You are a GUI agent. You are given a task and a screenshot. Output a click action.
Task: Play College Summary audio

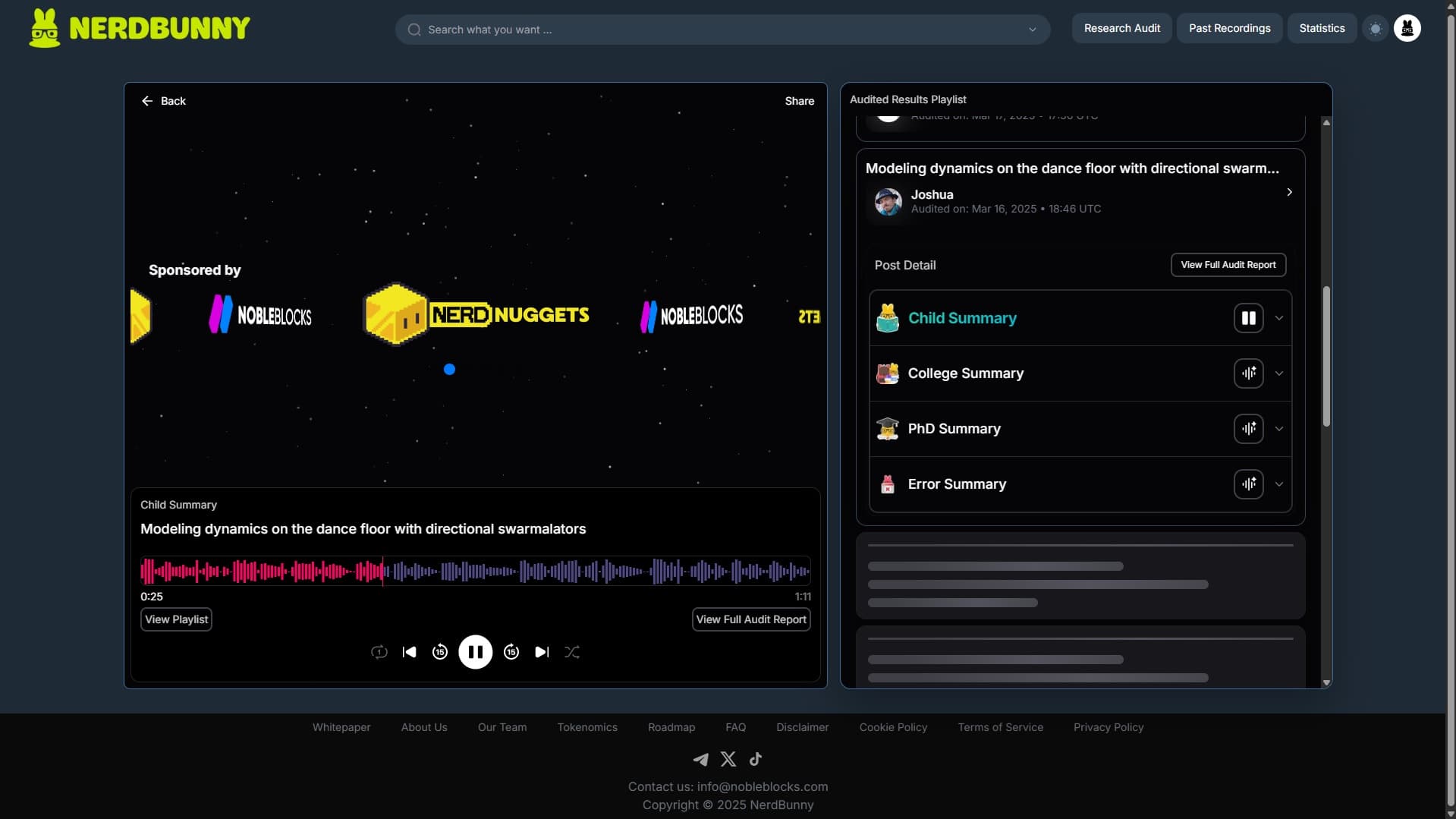1248,373
